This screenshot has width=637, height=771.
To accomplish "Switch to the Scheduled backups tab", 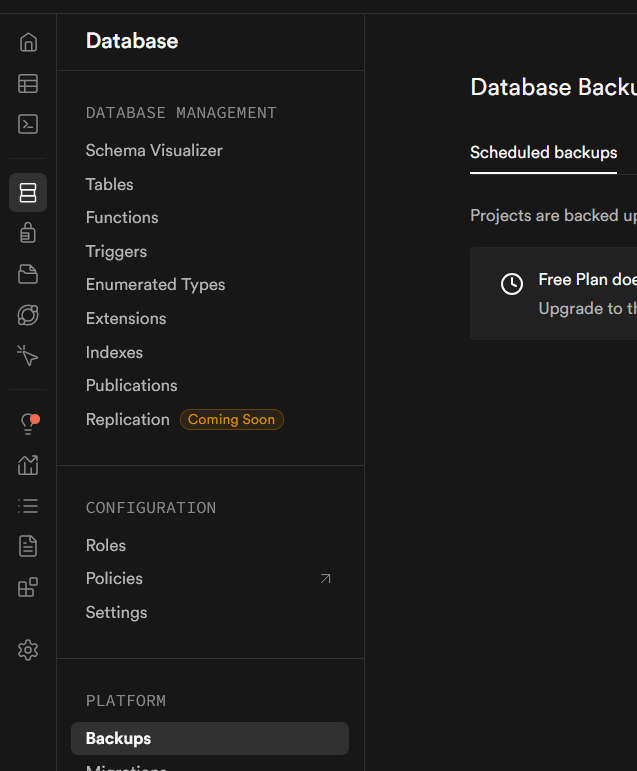I will tap(543, 153).
